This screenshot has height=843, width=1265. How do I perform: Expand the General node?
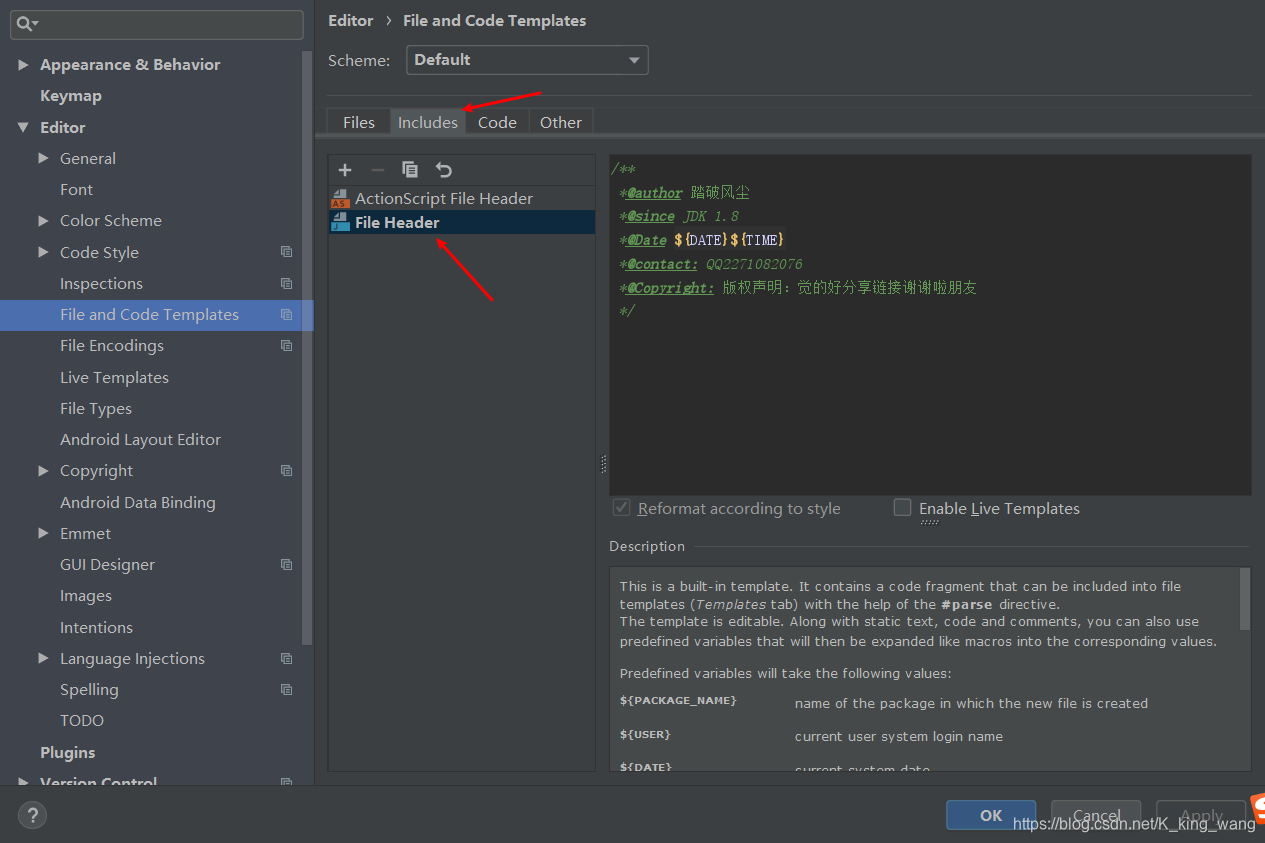pos(43,158)
